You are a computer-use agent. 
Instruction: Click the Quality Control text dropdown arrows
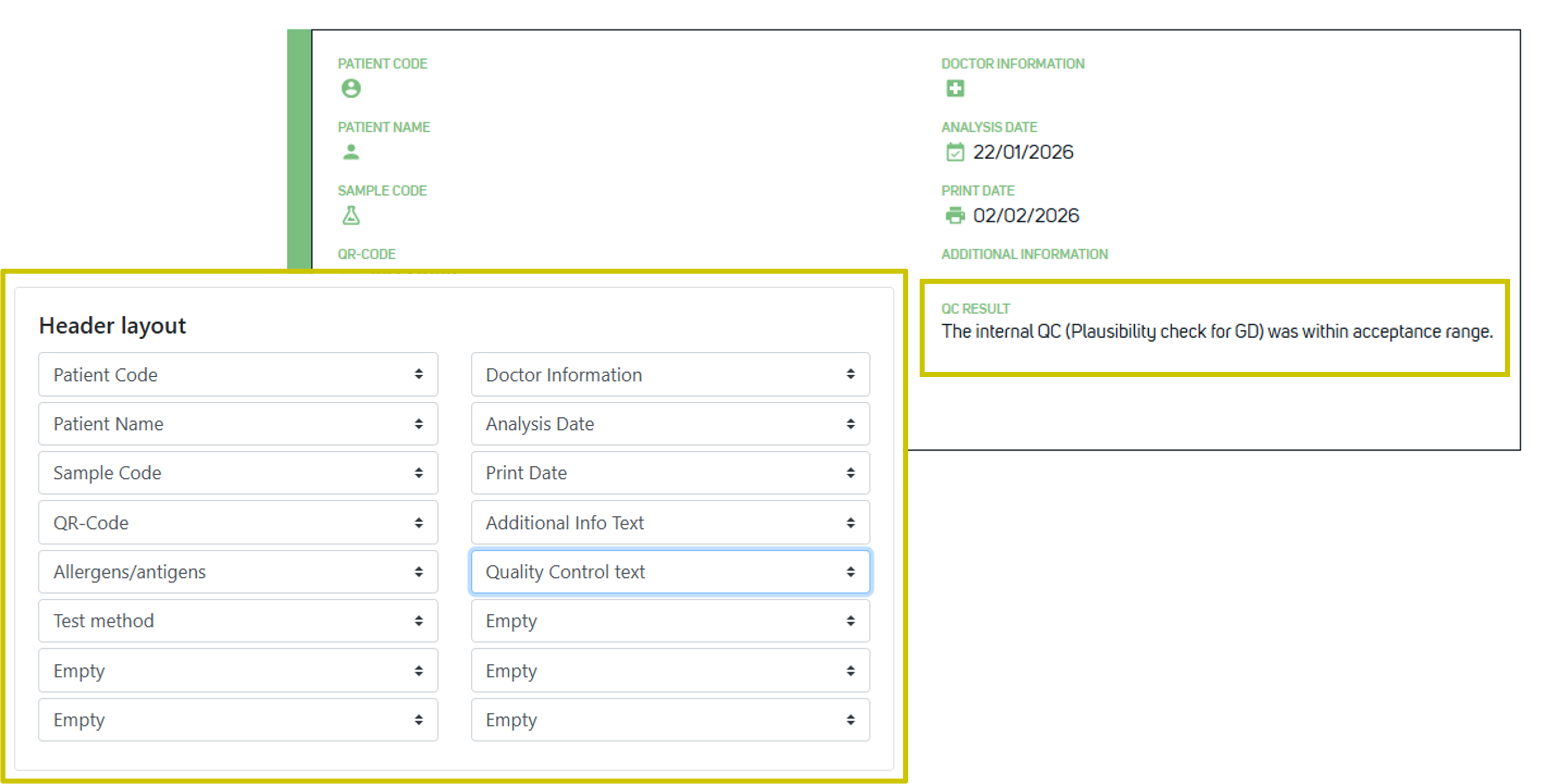850,572
